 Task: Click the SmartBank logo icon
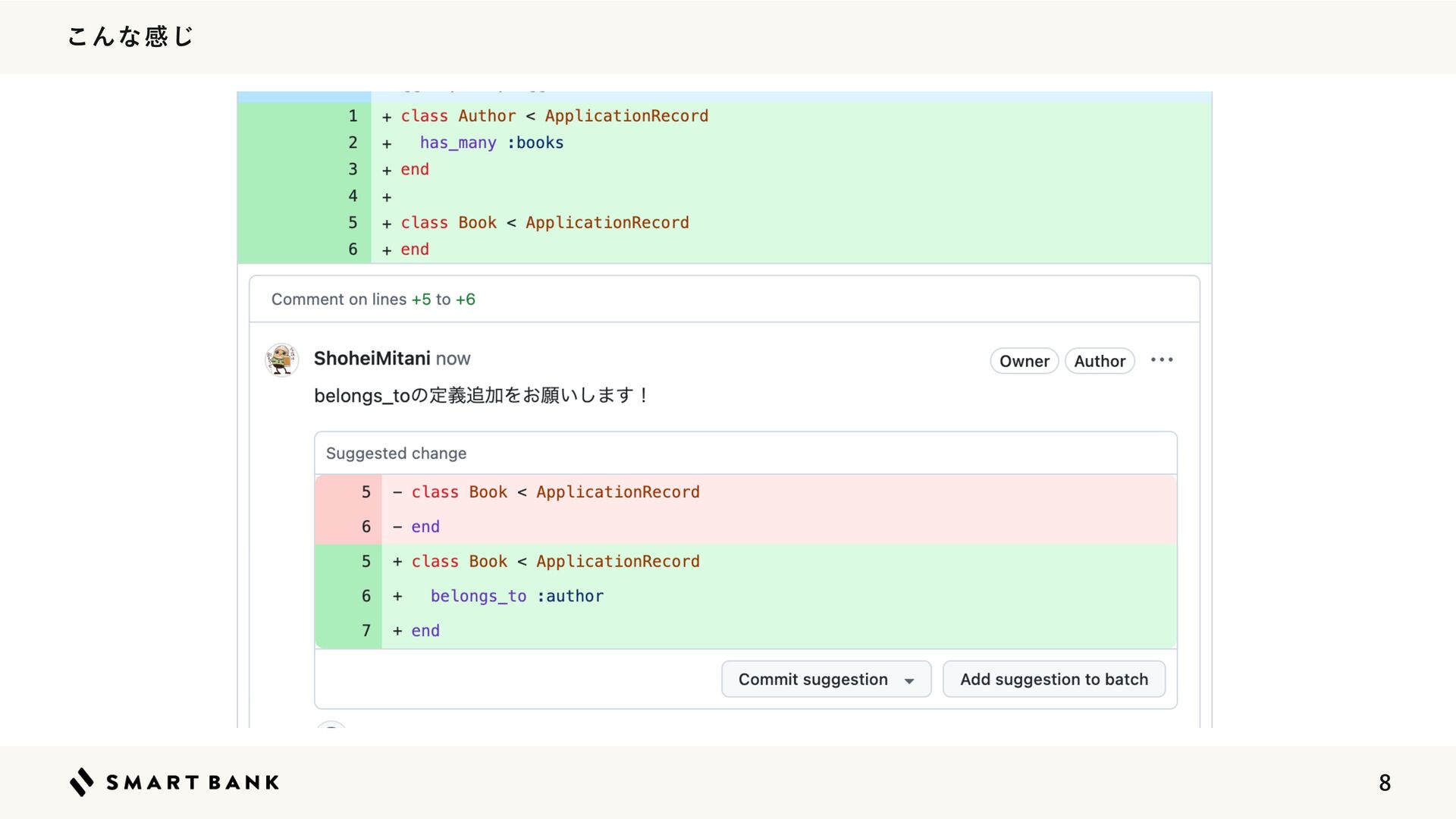(82, 782)
